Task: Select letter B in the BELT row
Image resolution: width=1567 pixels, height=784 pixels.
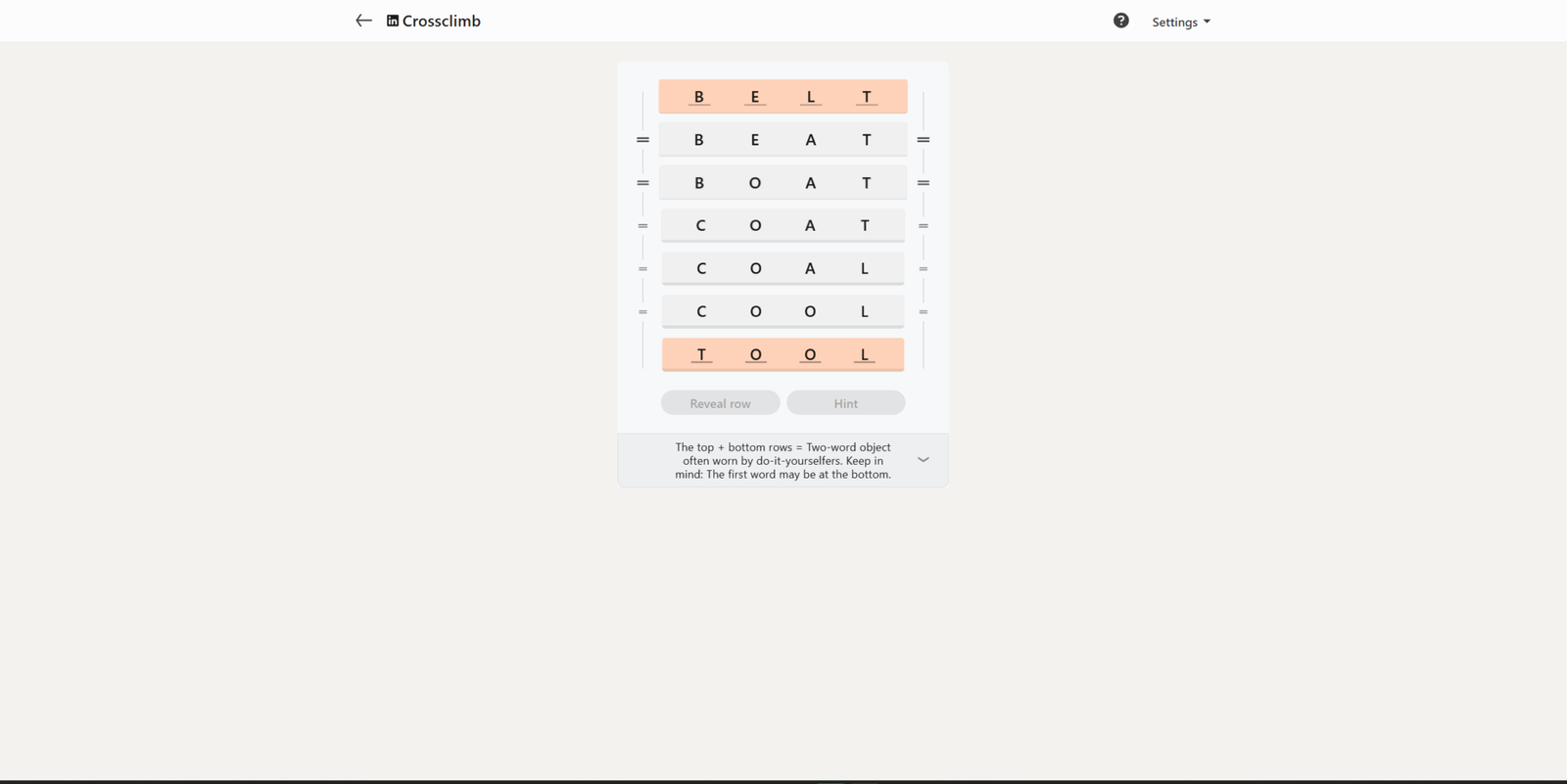Action: click(x=698, y=97)
